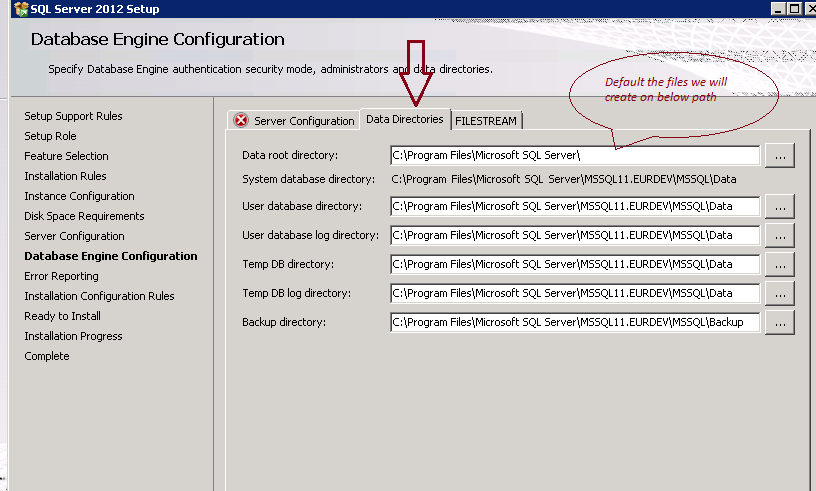Click the Database Engine Configuration page heading
The width and height of the screenshot is (816, 491).
coord(158,39)
